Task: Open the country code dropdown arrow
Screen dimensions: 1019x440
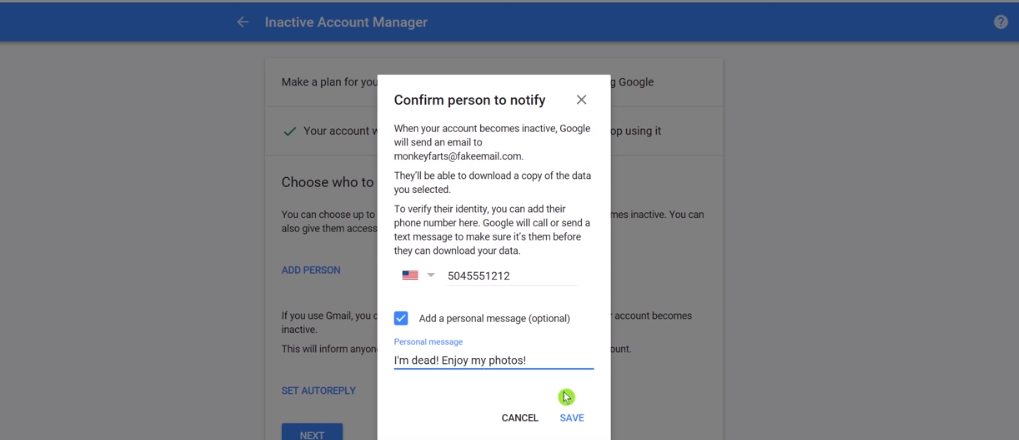Action: click(x=430, y=276)
